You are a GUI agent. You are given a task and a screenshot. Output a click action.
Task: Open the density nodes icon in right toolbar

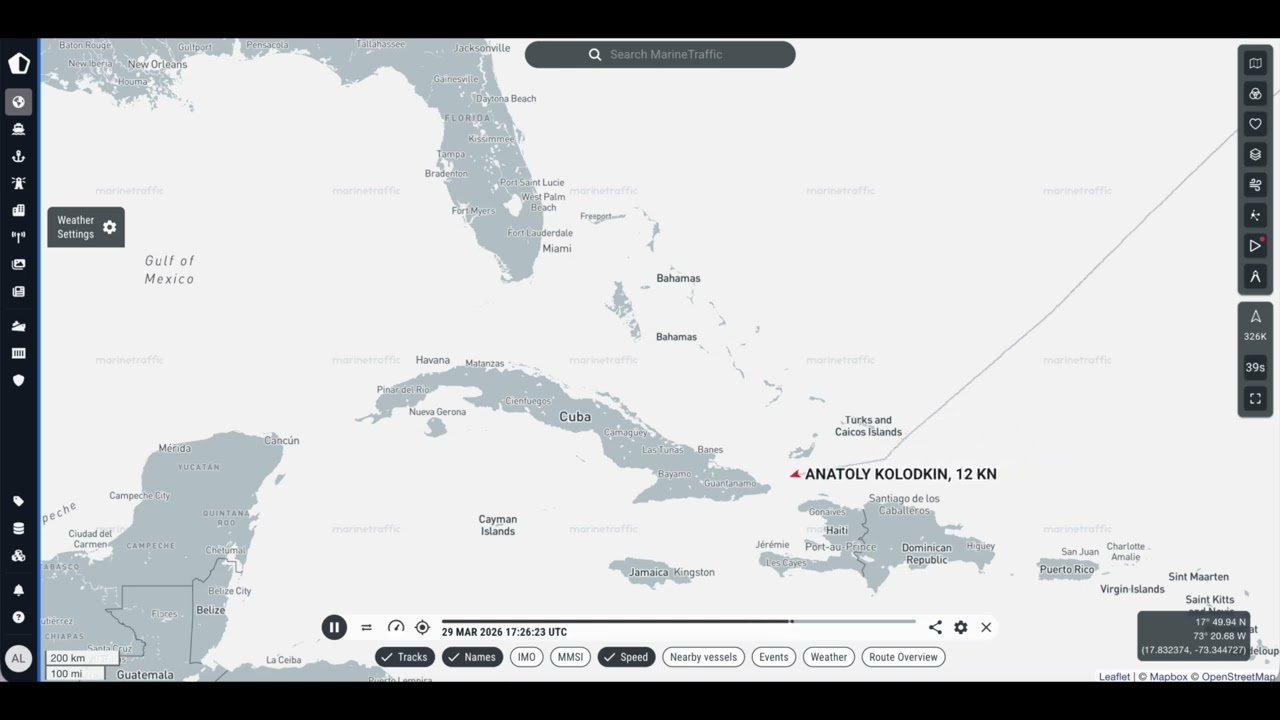1255,215
